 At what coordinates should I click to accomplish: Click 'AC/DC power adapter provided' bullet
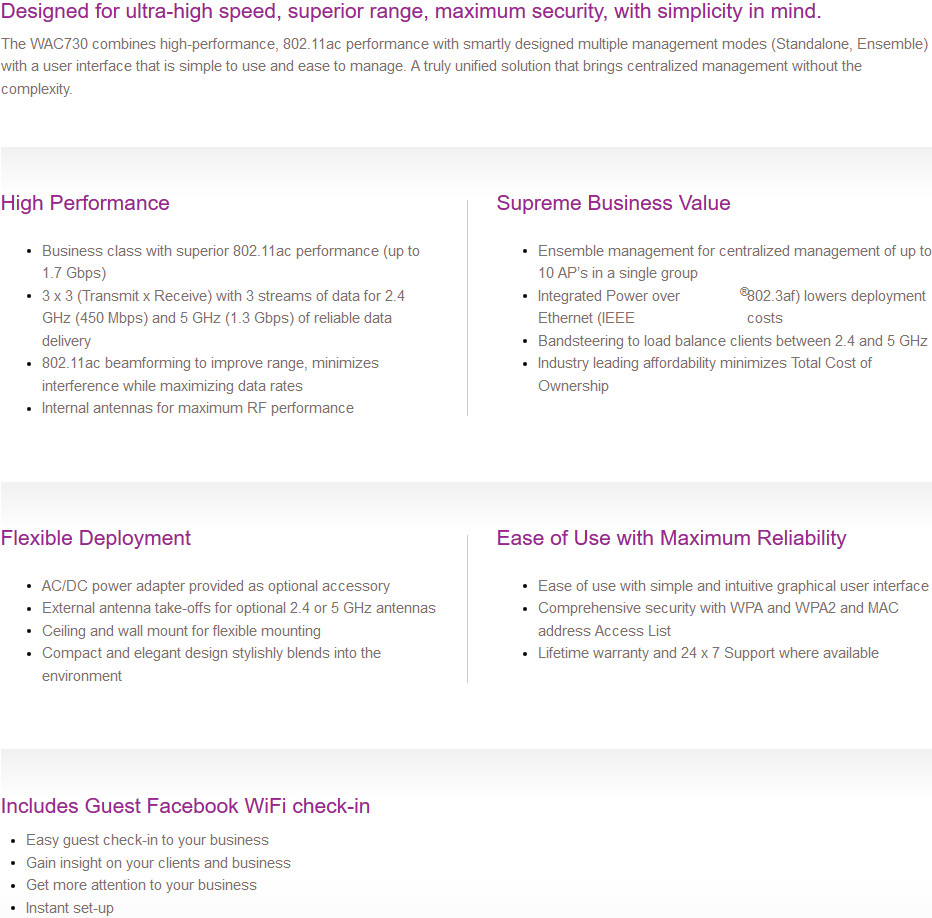pyautogui.click(x=216, y=586)
